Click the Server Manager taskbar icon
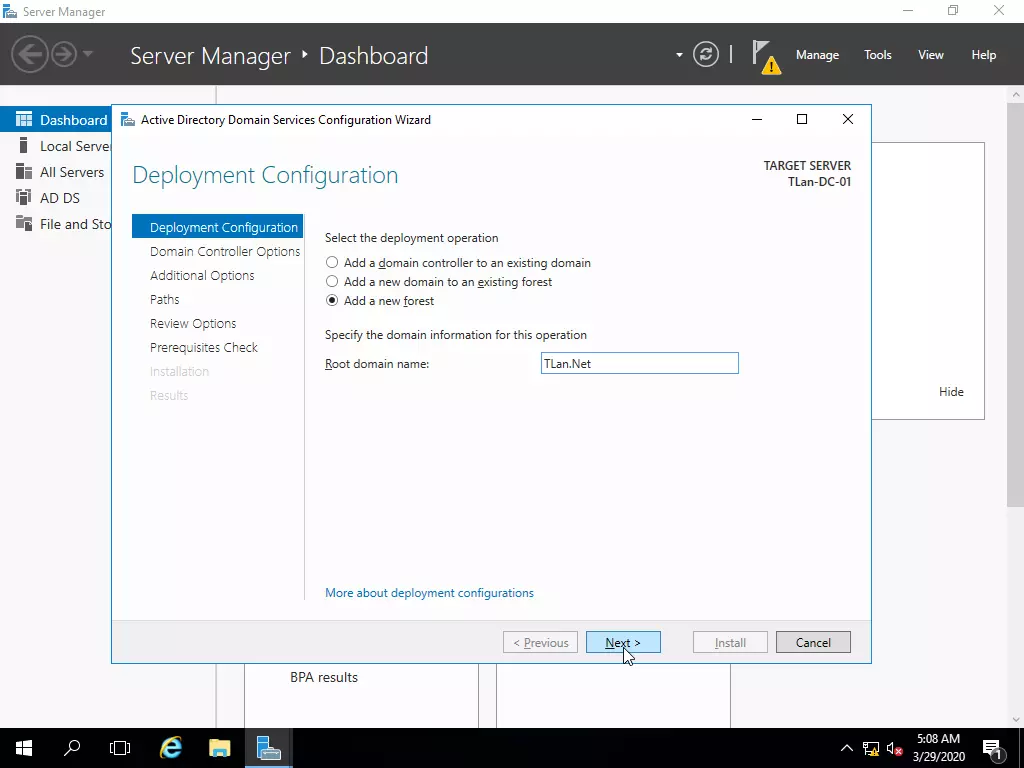This screenshot has height=768, width=1024. coord(268,748)
